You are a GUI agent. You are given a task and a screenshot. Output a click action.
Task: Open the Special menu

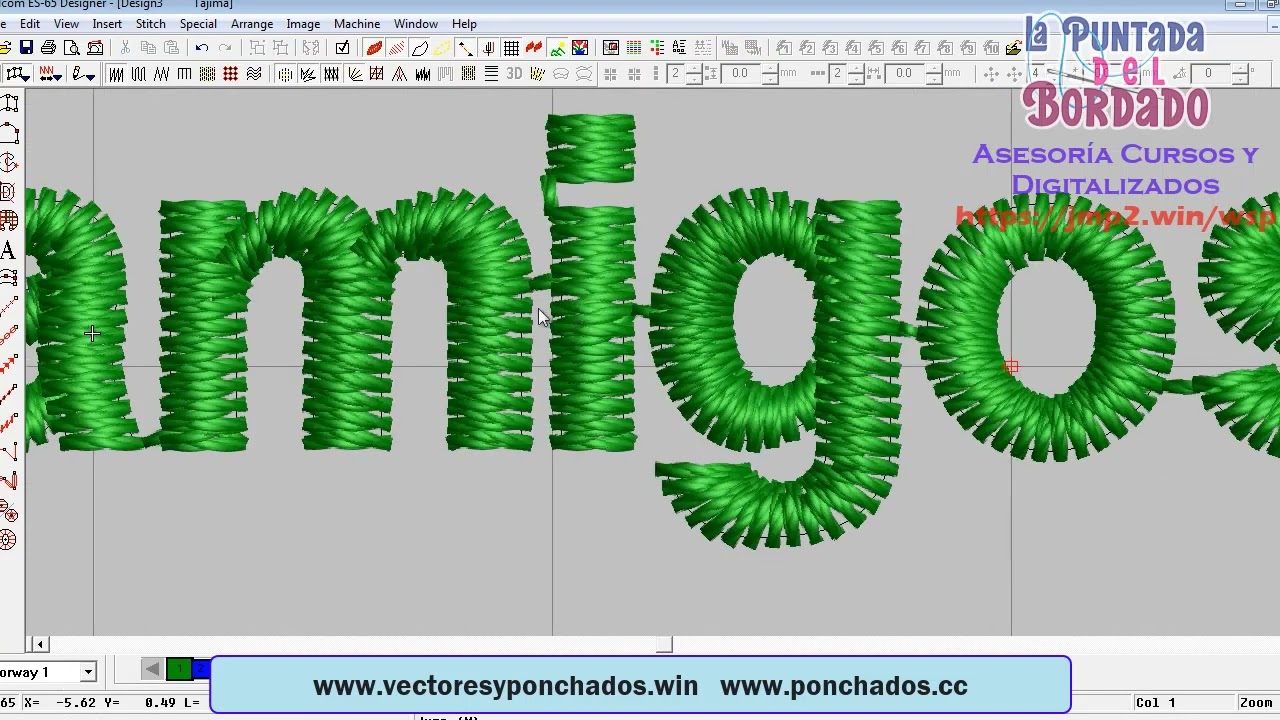[198, 23]
